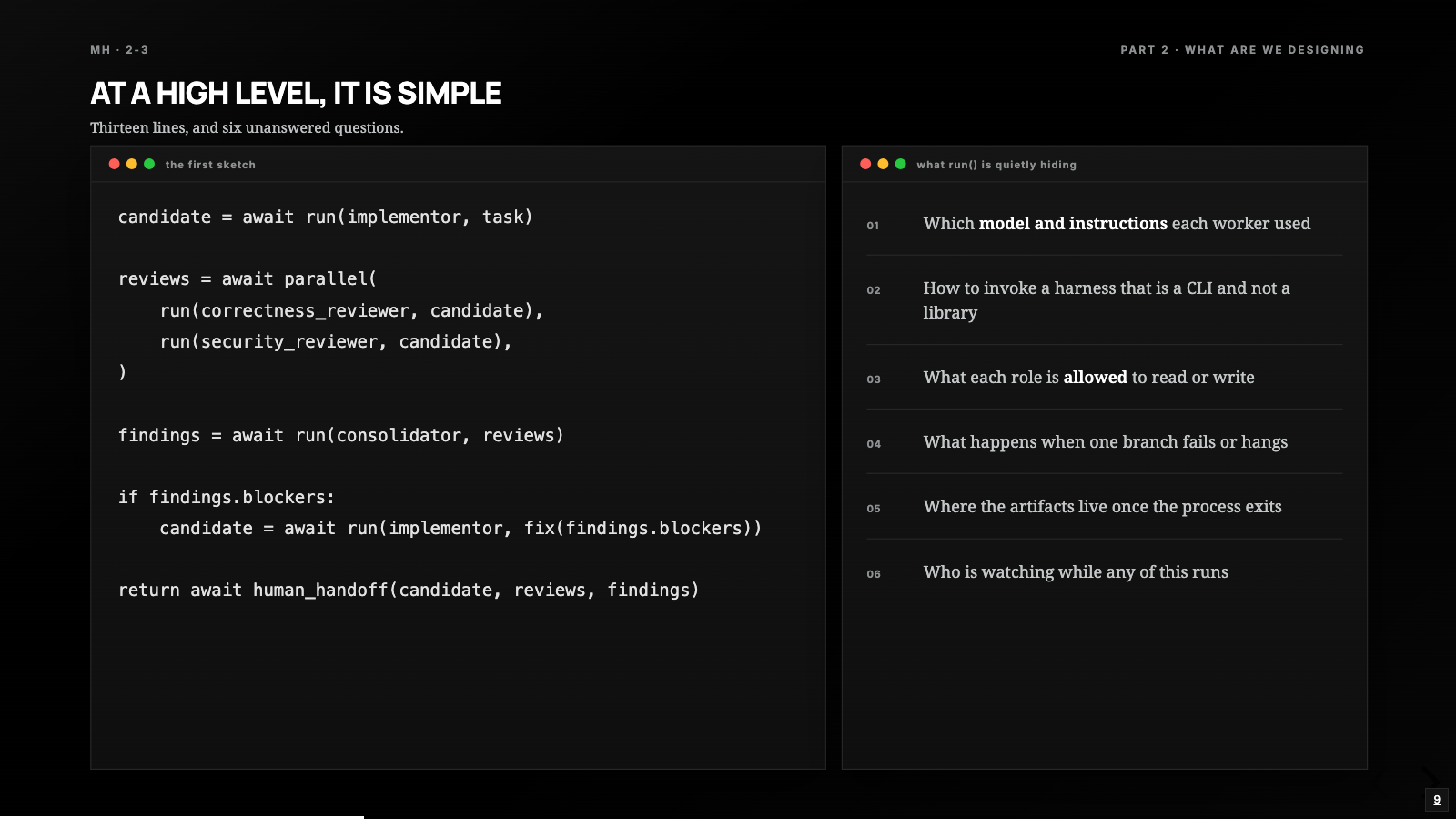The height and width of the screenshot is (819, 1456).
Task: Click the list number '01'
Action: click(x=873, y=226)
